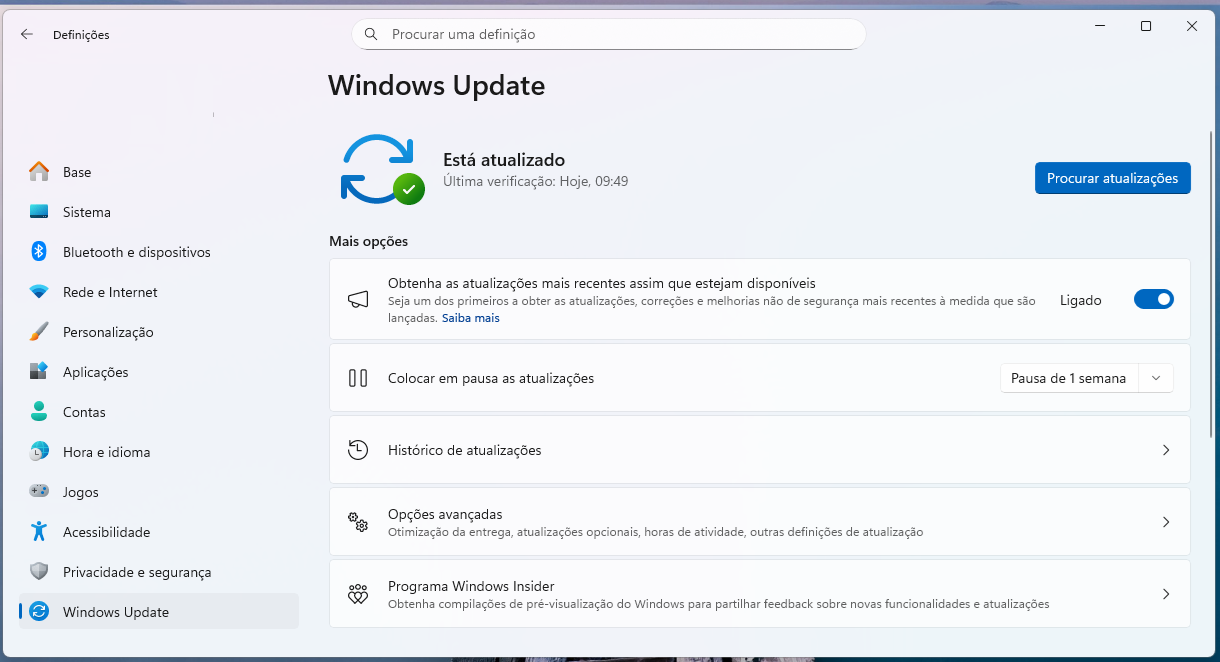Open the Saiba mais link
This screenshot has height=662, width=1220.
coord(471,318)
